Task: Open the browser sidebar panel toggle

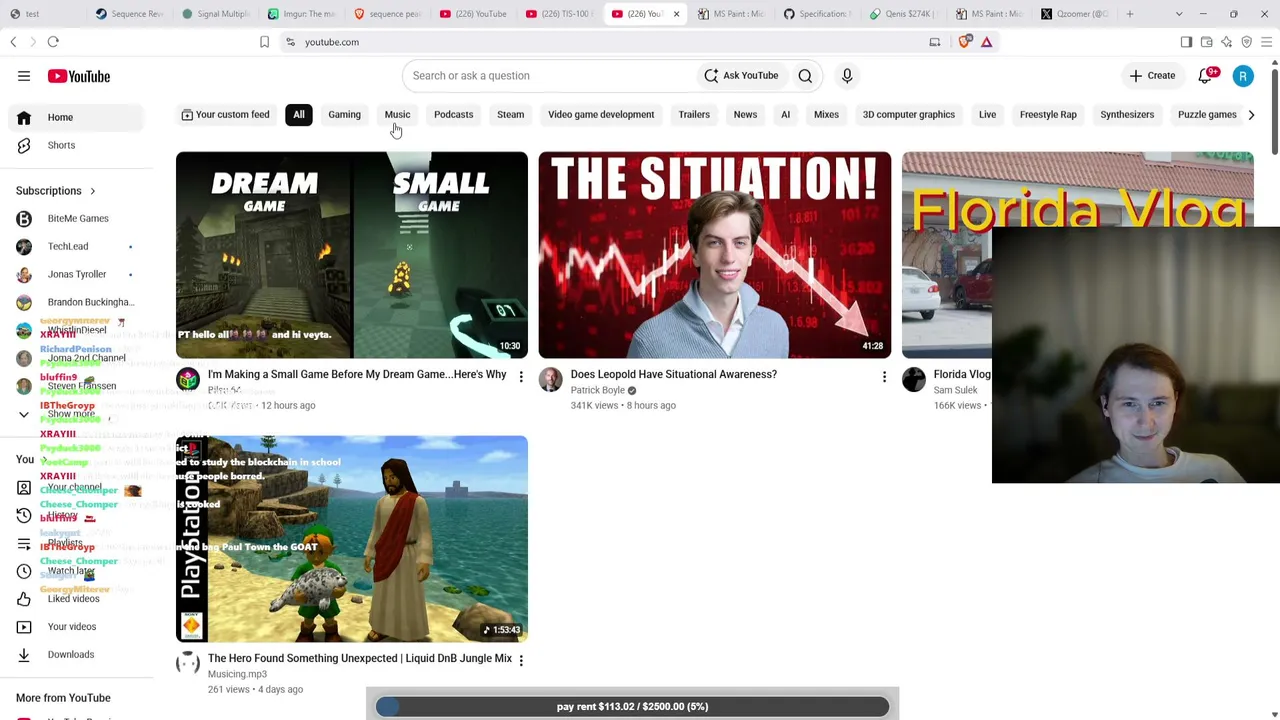Action: [x=1186, y=42]
